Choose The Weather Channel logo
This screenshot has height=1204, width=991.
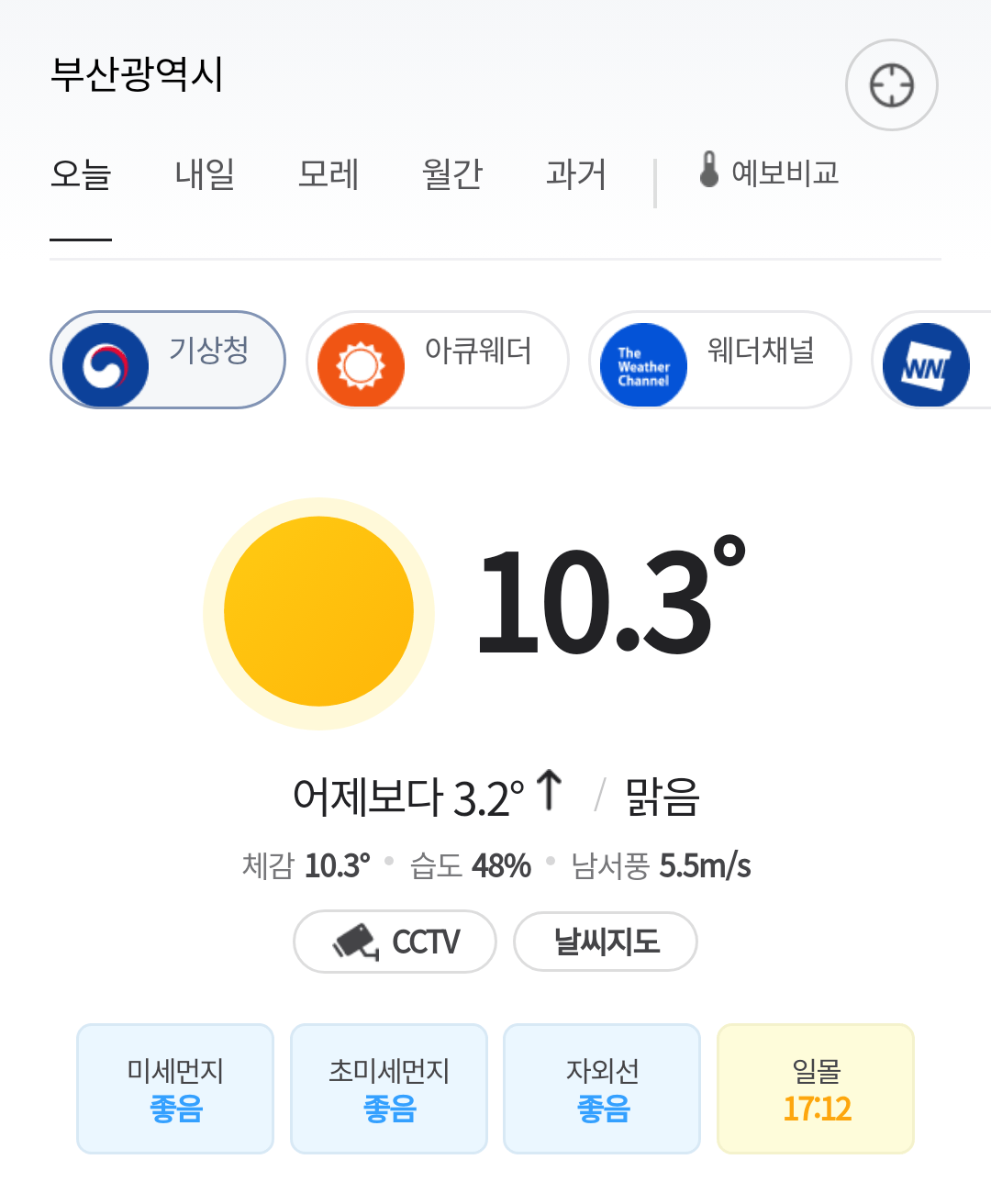pyautogui.click(x=643, y=364)
